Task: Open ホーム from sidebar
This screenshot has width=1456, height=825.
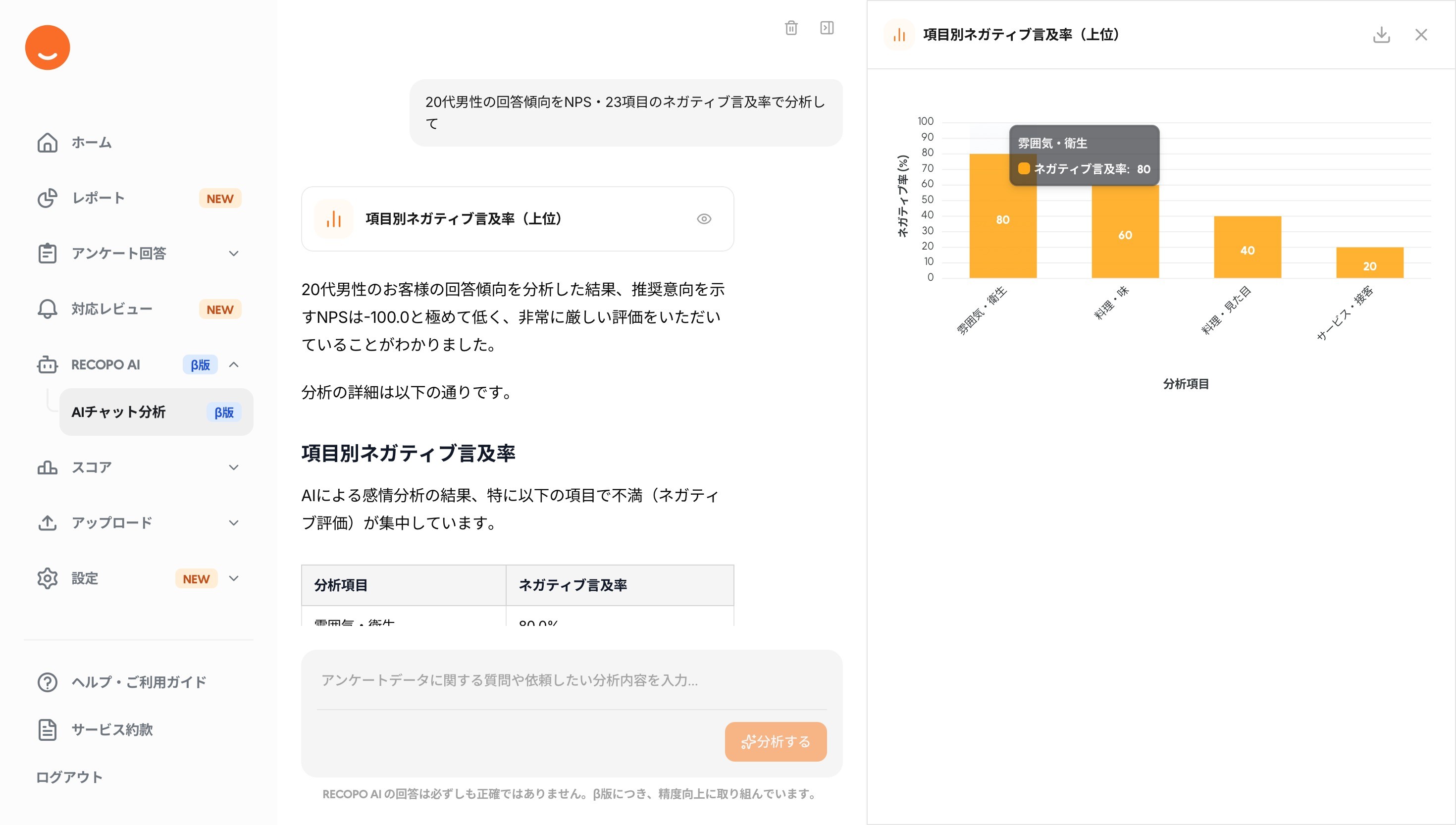Action: 91,142
